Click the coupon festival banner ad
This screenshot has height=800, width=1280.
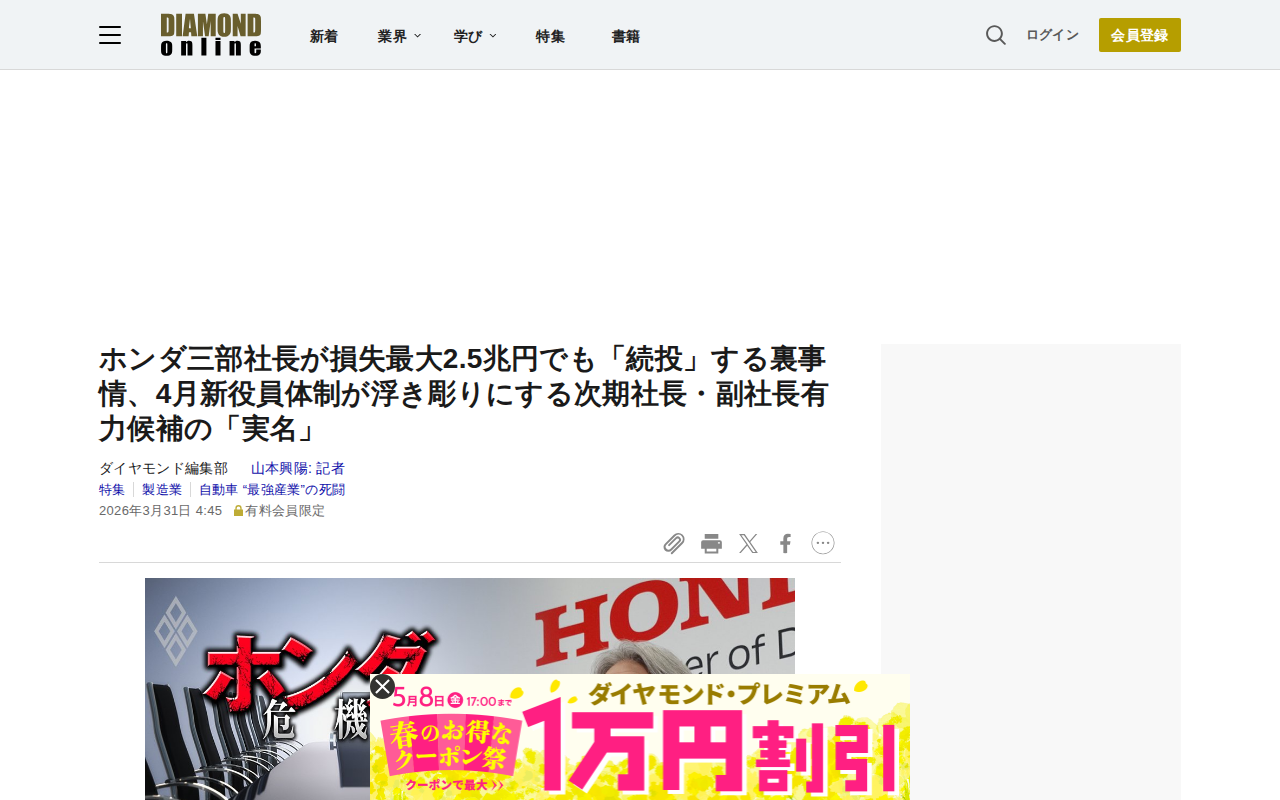click(640, 737)
